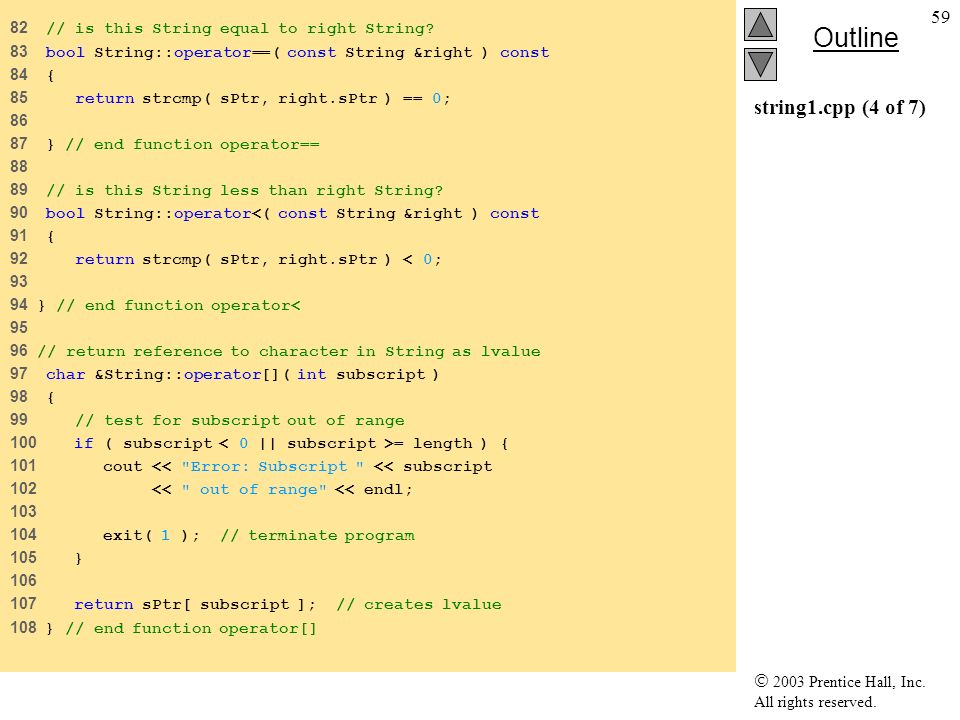Select the end function operator< comment
The image size is (960, 720).
178,306
